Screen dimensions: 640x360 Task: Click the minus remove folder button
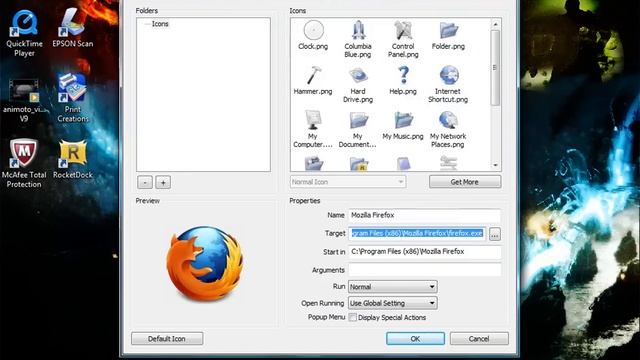click(145, 182)
